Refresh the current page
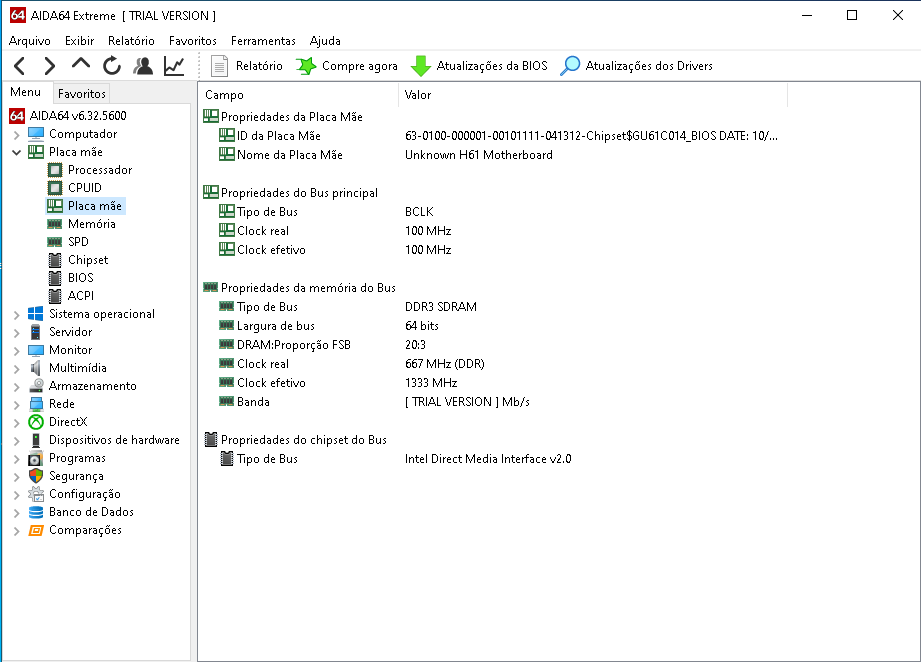Screen dimensions: 921x662 (x=112, y=66)
